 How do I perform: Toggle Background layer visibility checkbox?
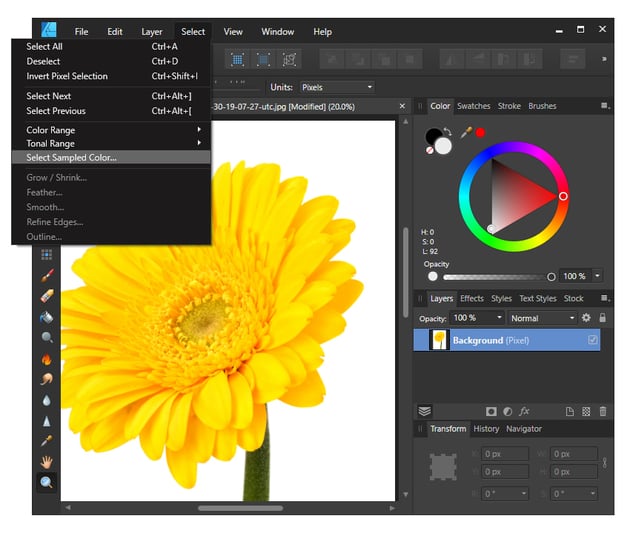[593, 340]
